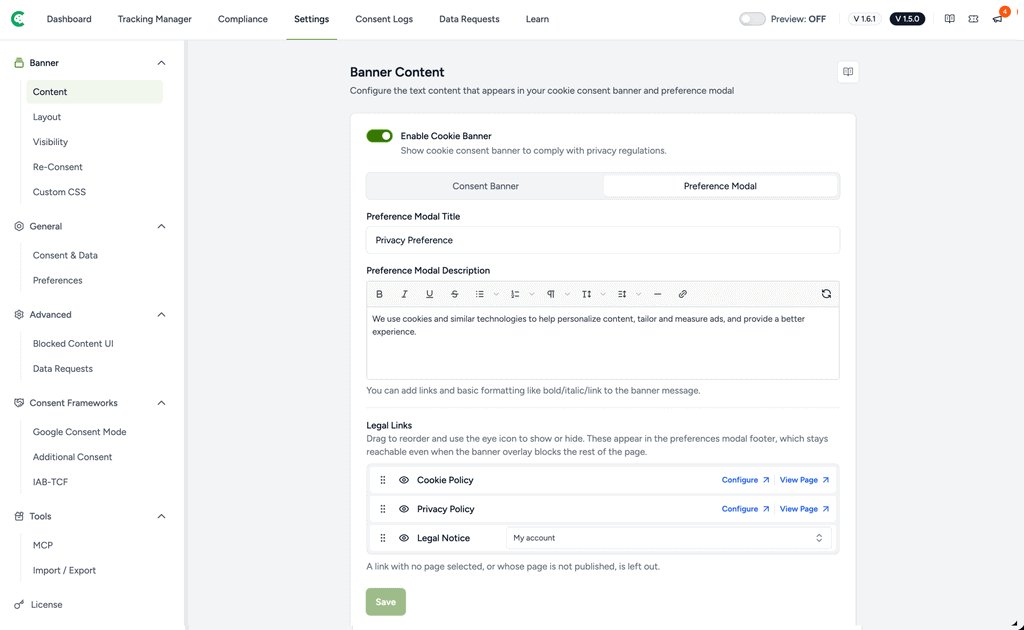Collapse the General sidebar section

point(161,227)
